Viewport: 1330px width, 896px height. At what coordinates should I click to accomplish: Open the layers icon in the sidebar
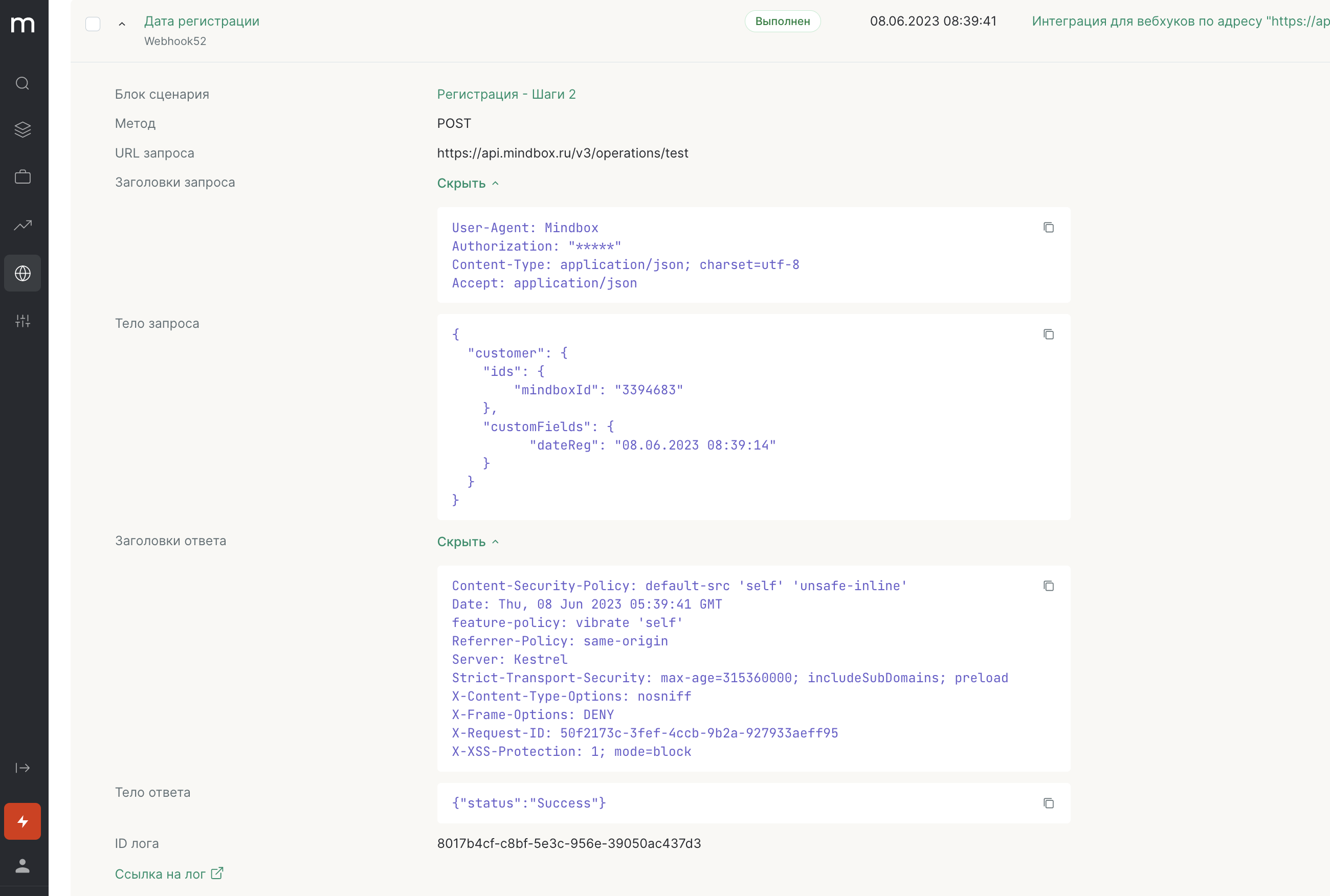pos(23,130)
